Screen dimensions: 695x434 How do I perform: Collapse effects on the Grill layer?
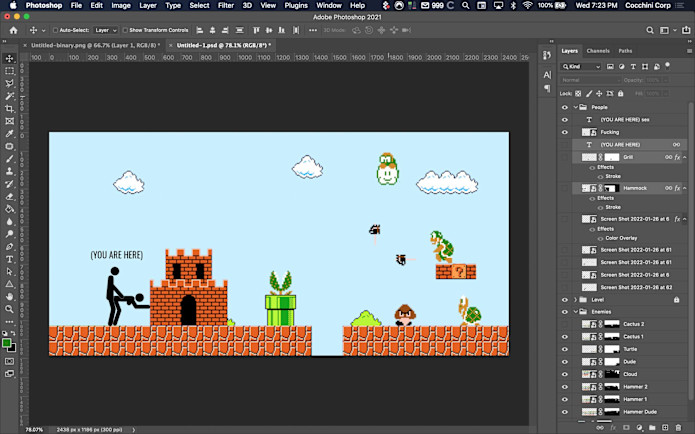pyautogui.click(x=685, y=157)
